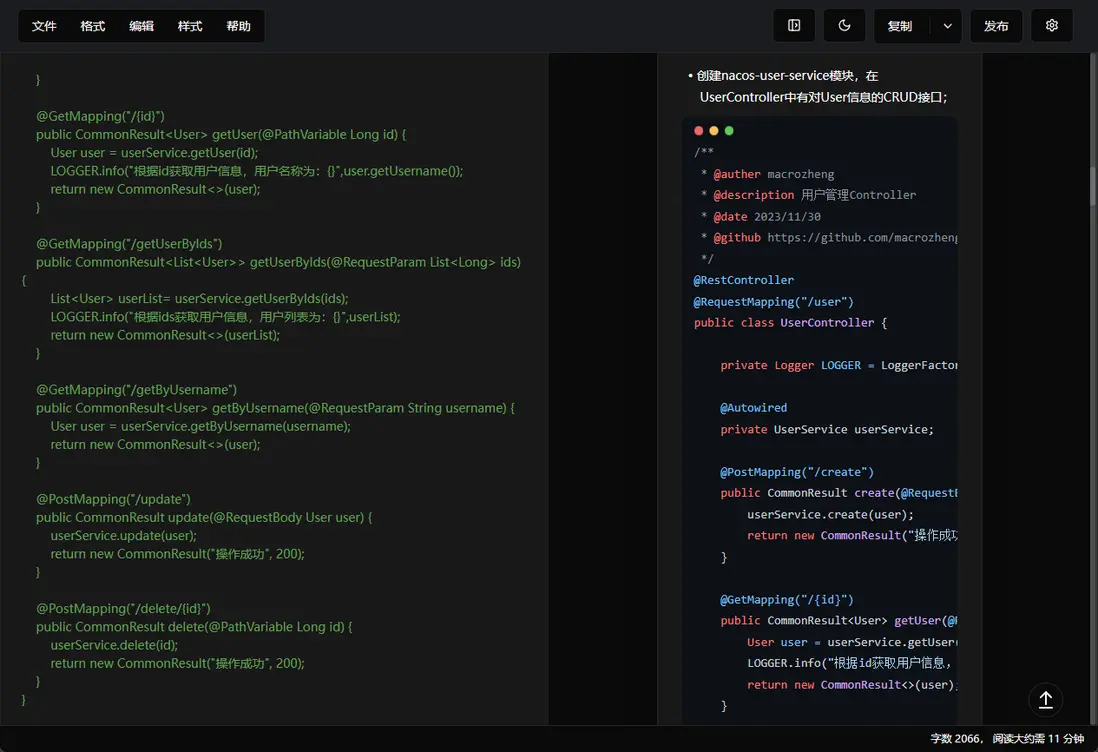Open the 帮助 menu
This screenshot has width=1098, height=752.
pos(238,26)
